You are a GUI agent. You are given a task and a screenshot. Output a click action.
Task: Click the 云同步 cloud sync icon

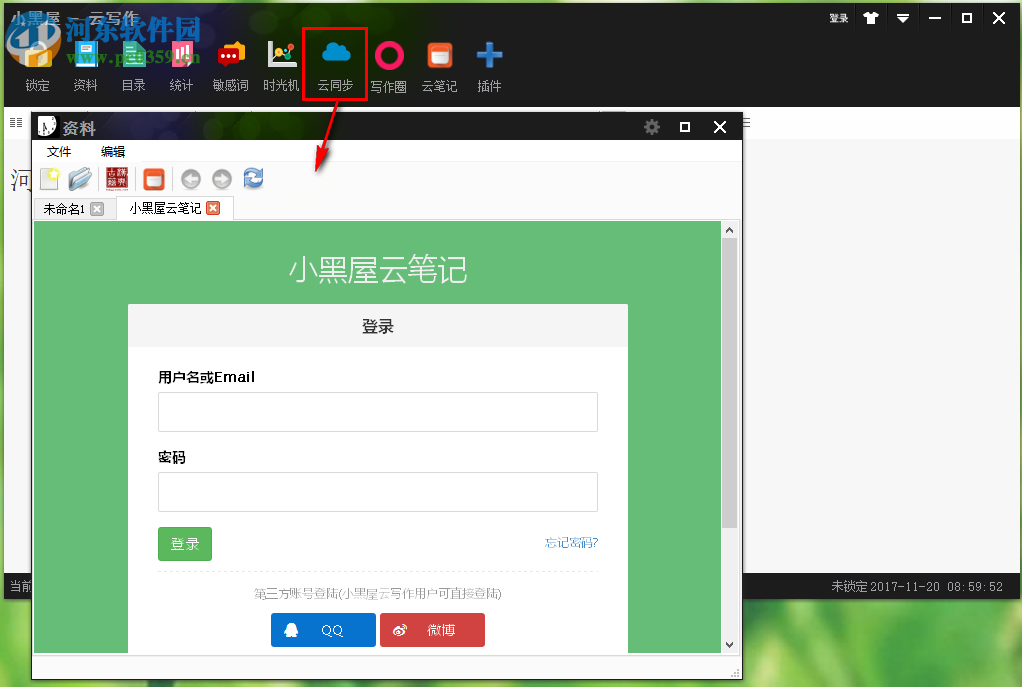pyautogui.click(x=334, y=57)
